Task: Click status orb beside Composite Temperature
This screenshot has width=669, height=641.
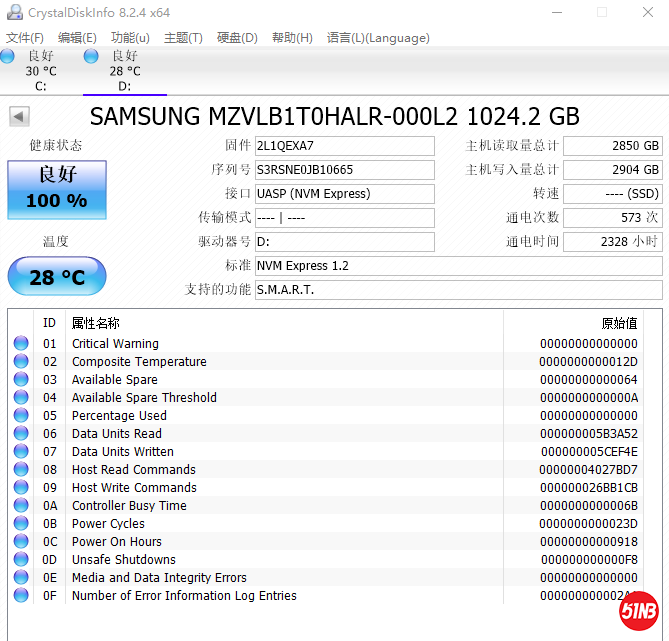Action: [x=21, y=362]
